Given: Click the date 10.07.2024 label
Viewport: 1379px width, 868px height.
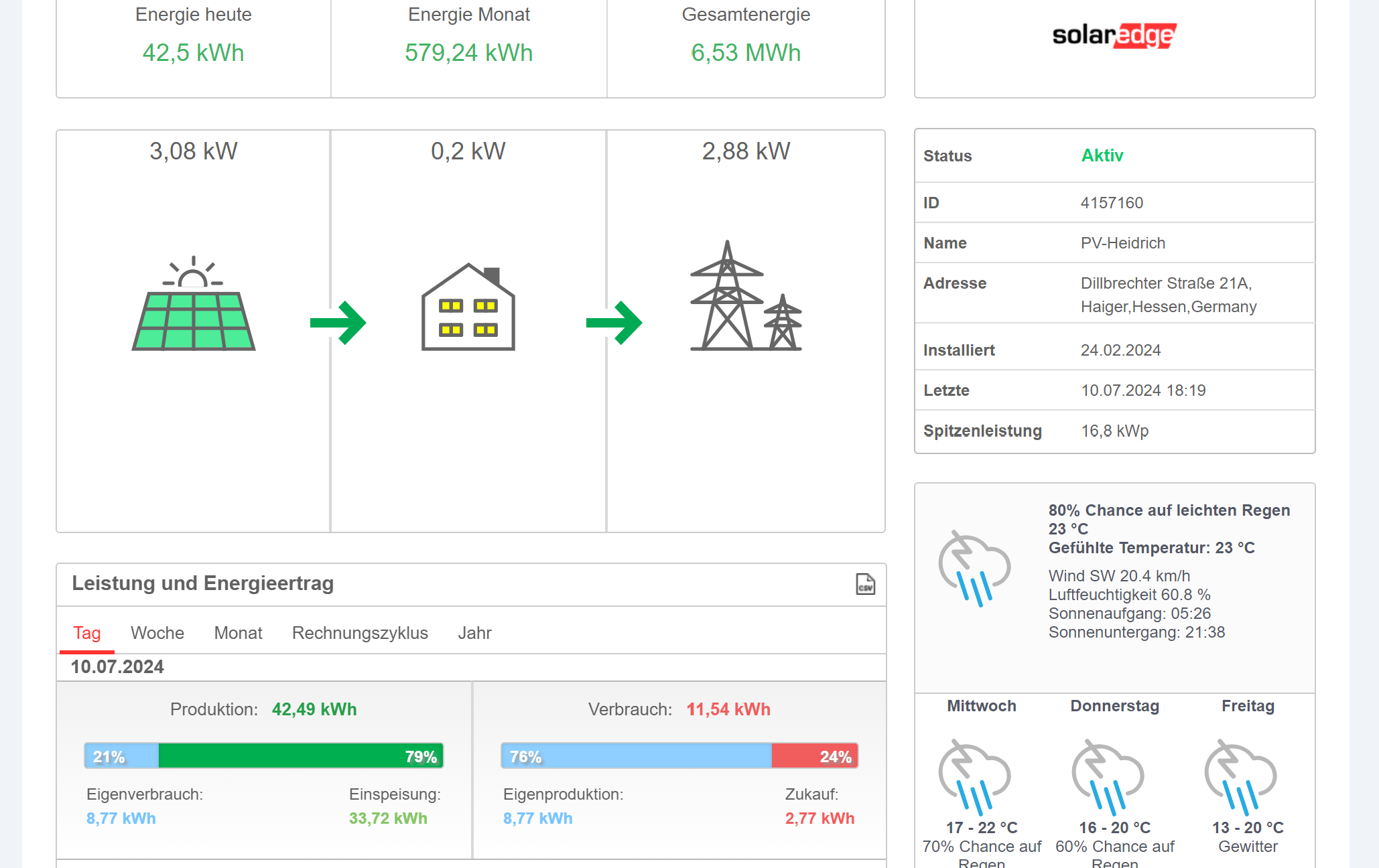Looking at the screenshot, I should [x=117, y=667].
